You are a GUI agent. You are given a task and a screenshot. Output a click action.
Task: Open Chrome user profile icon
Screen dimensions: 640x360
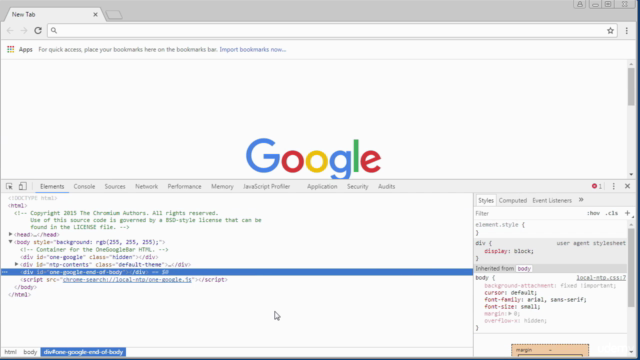click(580, 4)
